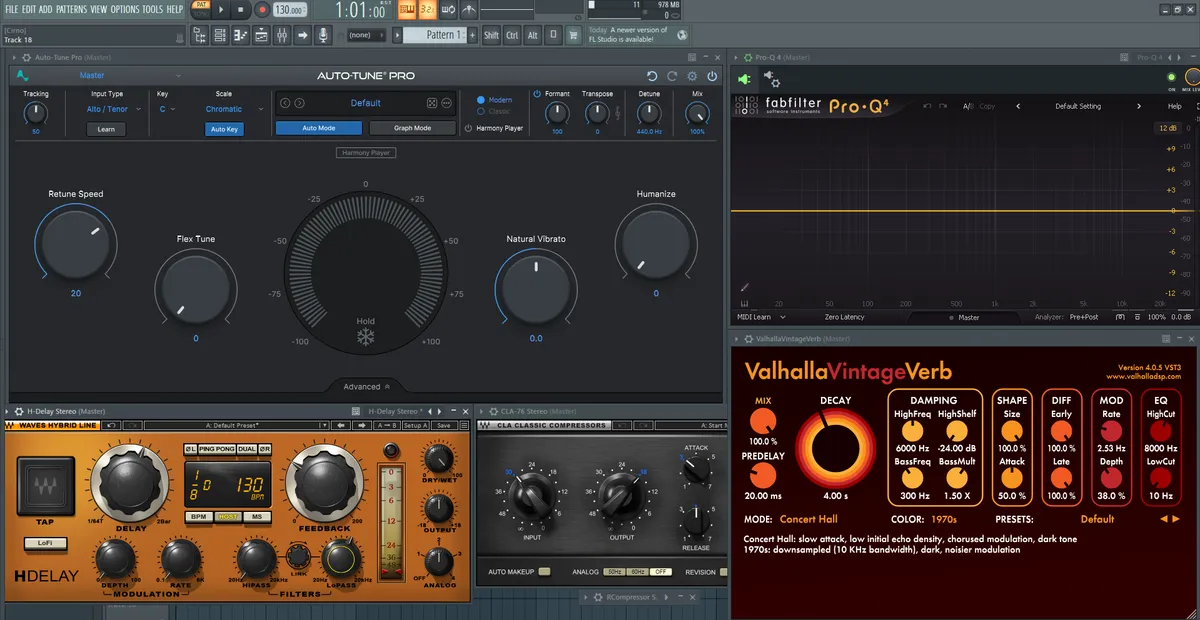
Task: Open the Key dropdown showing C
Action: click(x=167, y=109)
